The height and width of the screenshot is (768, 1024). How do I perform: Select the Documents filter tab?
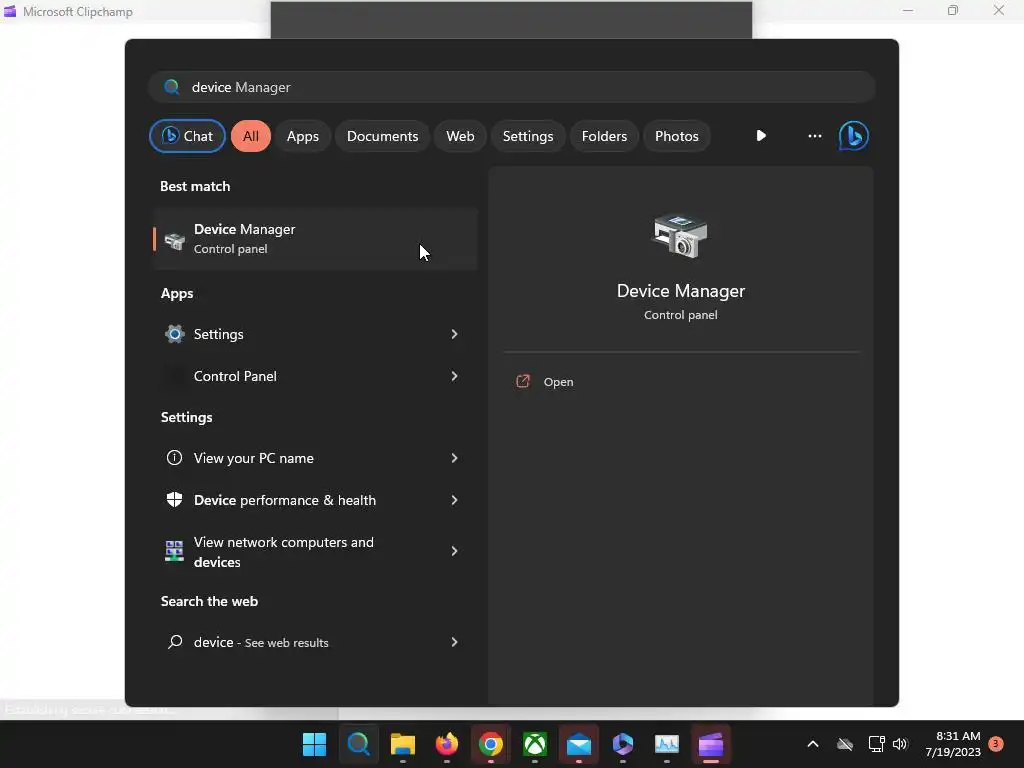coord(382,136)
